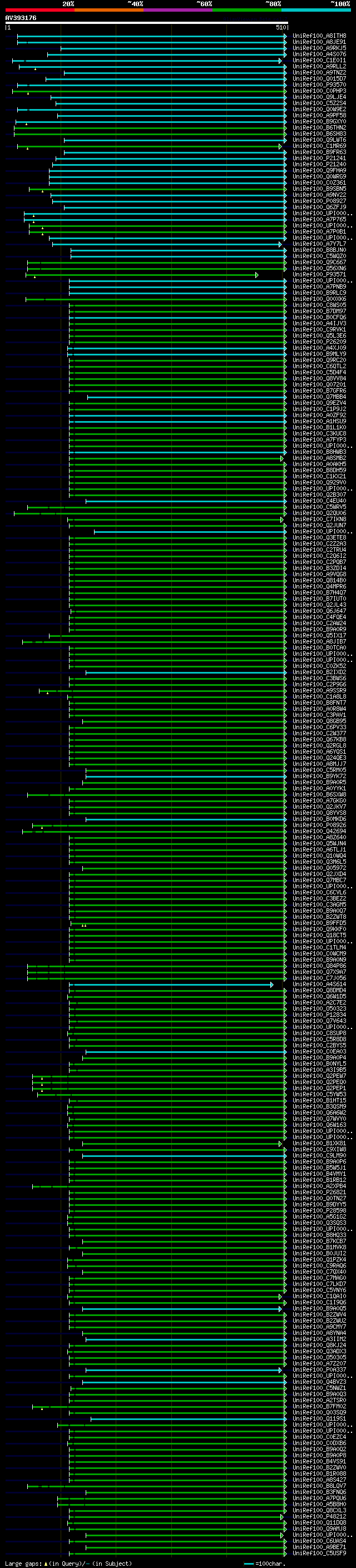Select hit UniRef100_P12834

click(319, 1015)
